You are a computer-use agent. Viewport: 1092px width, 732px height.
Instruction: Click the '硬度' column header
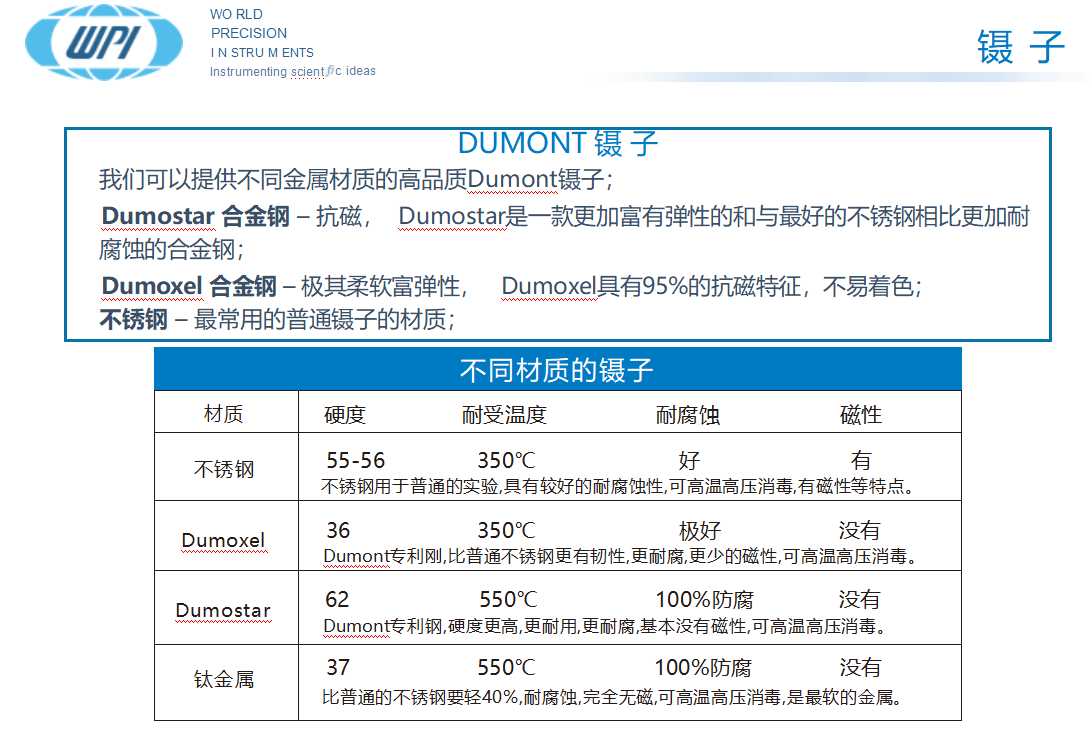pos(345,415)
